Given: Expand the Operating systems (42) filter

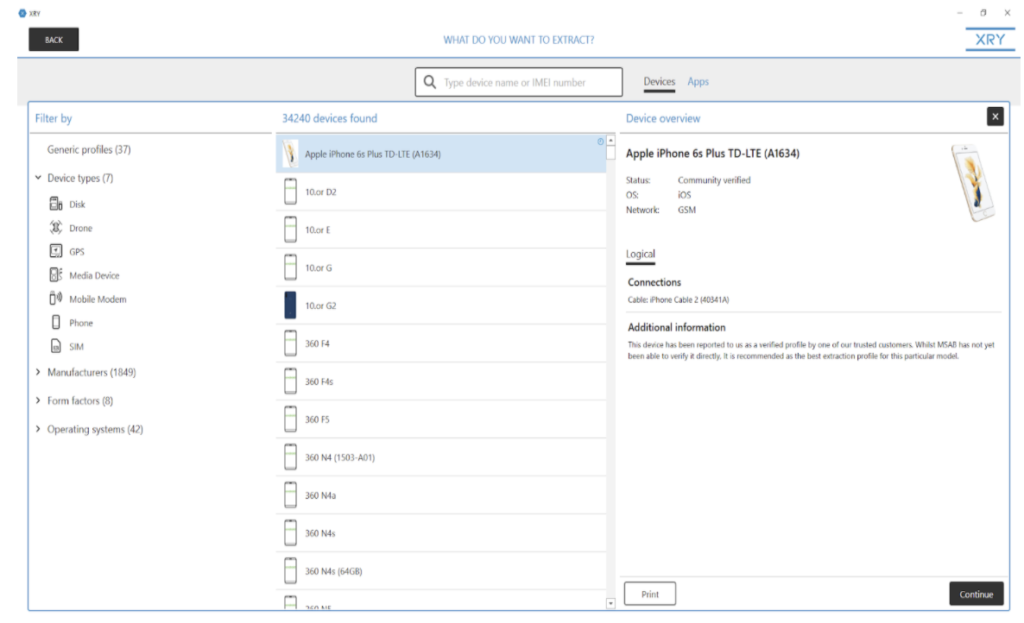Looking at the screenshot, I should tap(38, 429).
